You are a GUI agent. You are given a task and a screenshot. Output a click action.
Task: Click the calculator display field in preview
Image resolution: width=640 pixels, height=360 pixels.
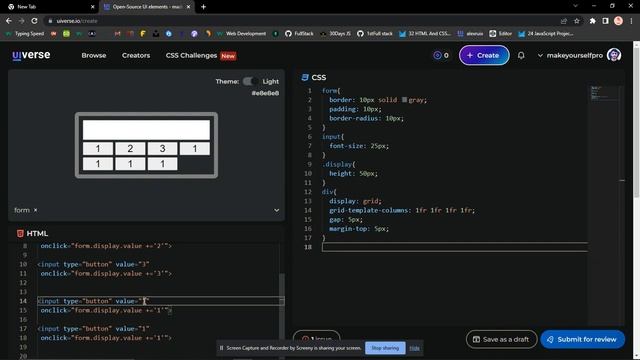pyautogui.click(x=146, y=130)
